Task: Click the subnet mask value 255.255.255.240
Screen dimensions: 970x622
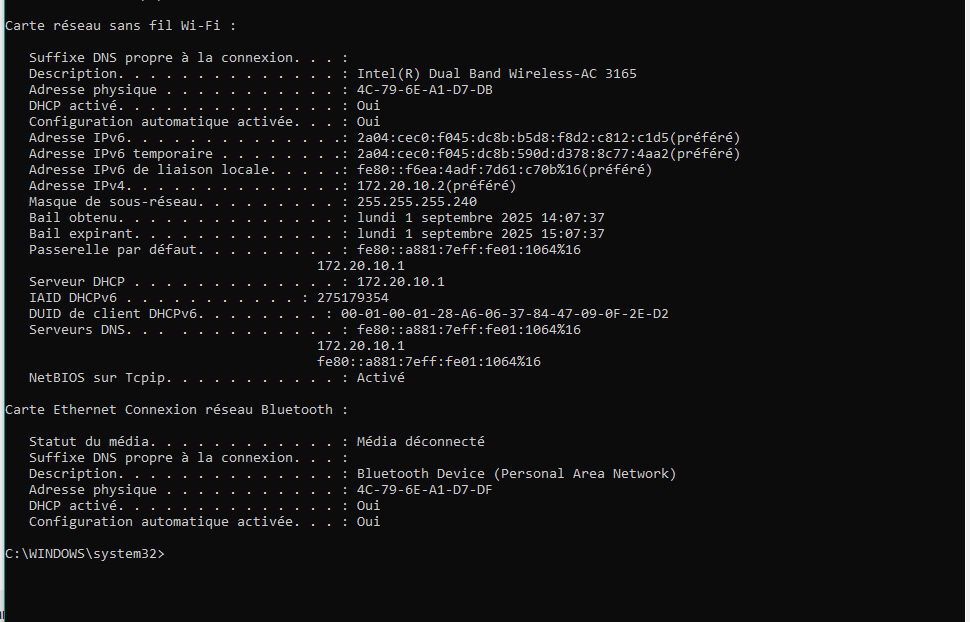Action: pyautogui.click(x=417, y=202)
